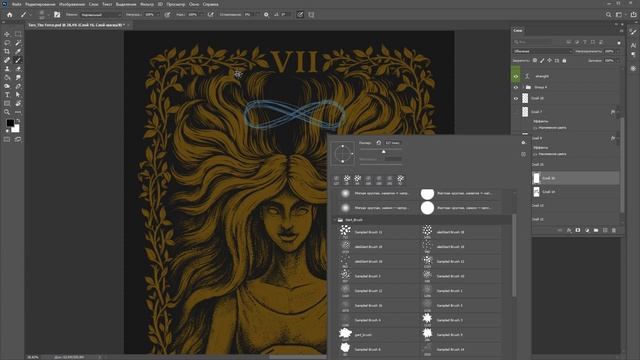This screenshot has width=640, height=360.
Task: Set the foreground color swatch
Action: point(10,123)
